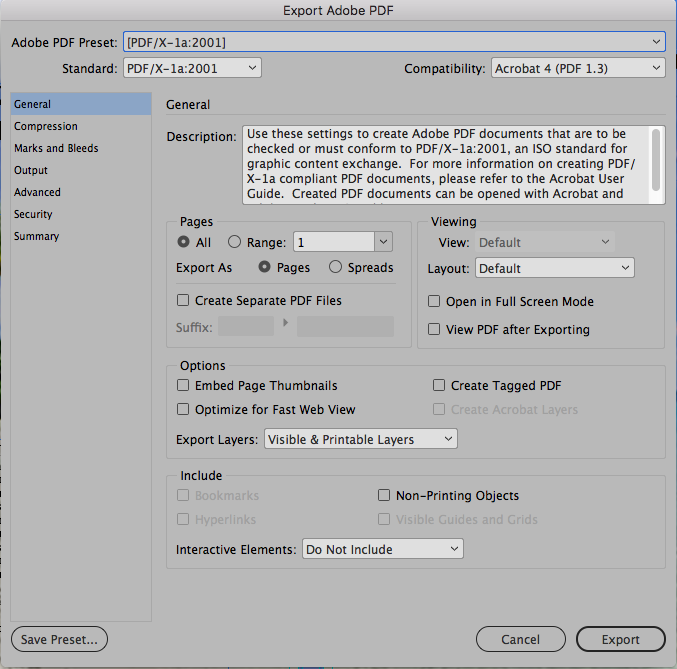The height and width of the screenshot is (669, 677).
Task: Enable Embed Page Thumbnails
Action: tap(183, 385)
